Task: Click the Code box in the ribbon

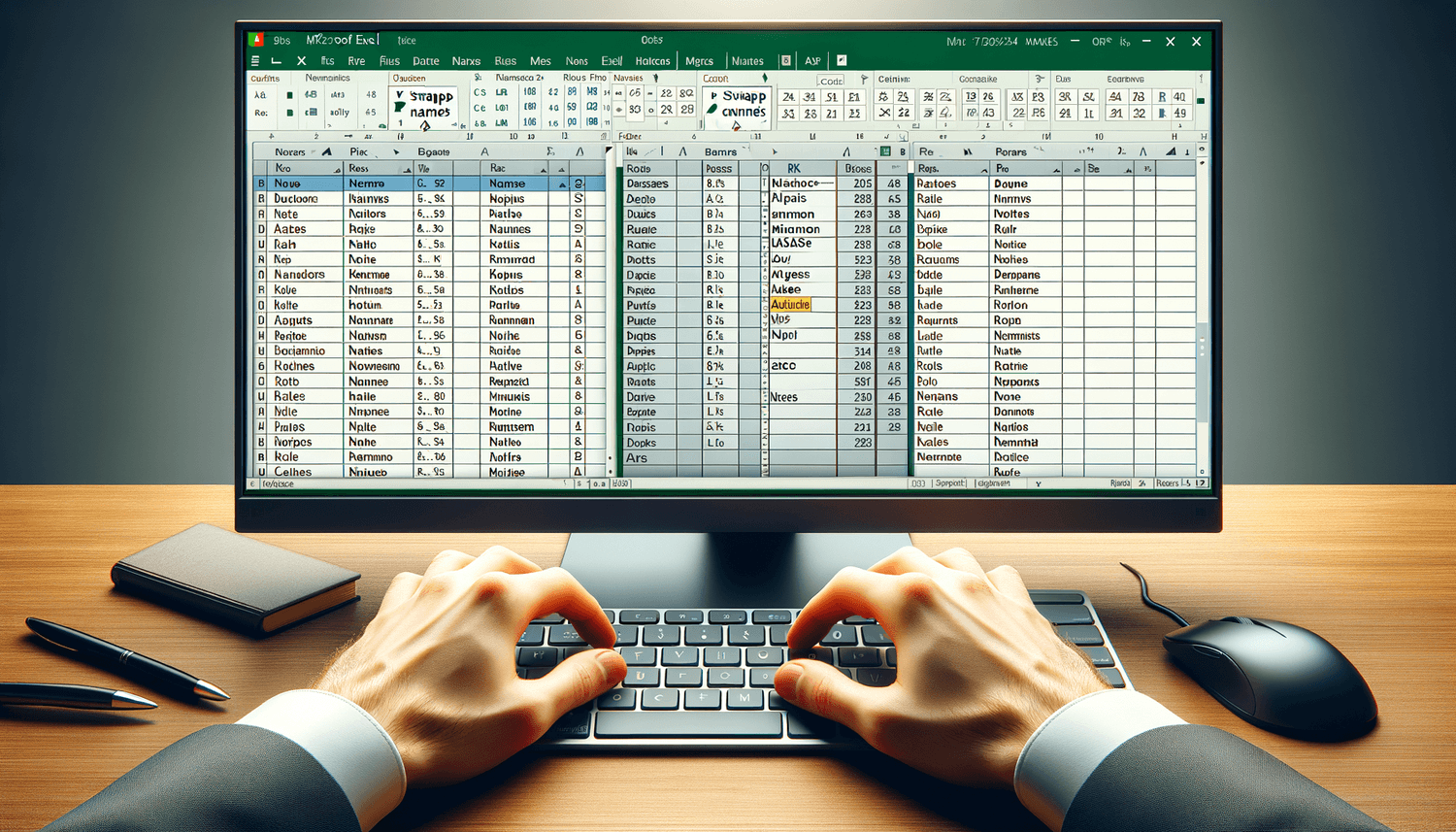Action: [830, 81]
